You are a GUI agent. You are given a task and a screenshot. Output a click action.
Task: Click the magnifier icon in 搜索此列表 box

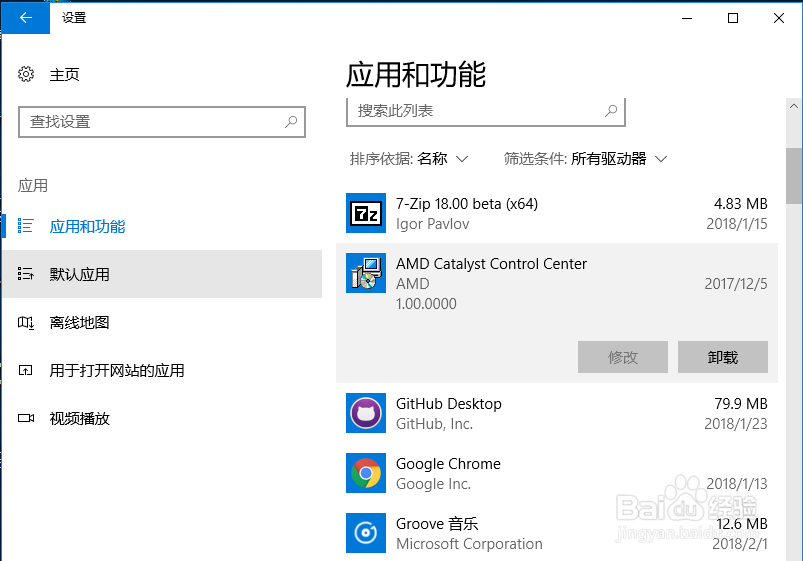(611, 111)
